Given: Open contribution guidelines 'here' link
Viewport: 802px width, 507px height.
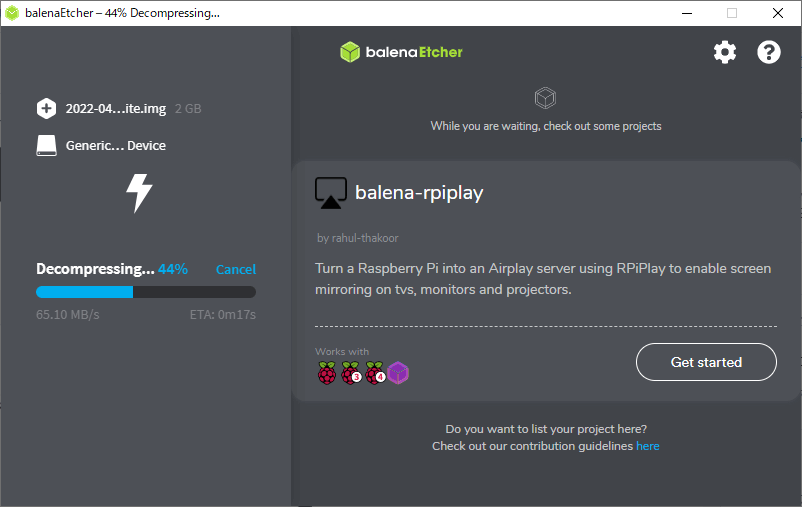Looking at the screenshot, I should click(x=648, y=446).
